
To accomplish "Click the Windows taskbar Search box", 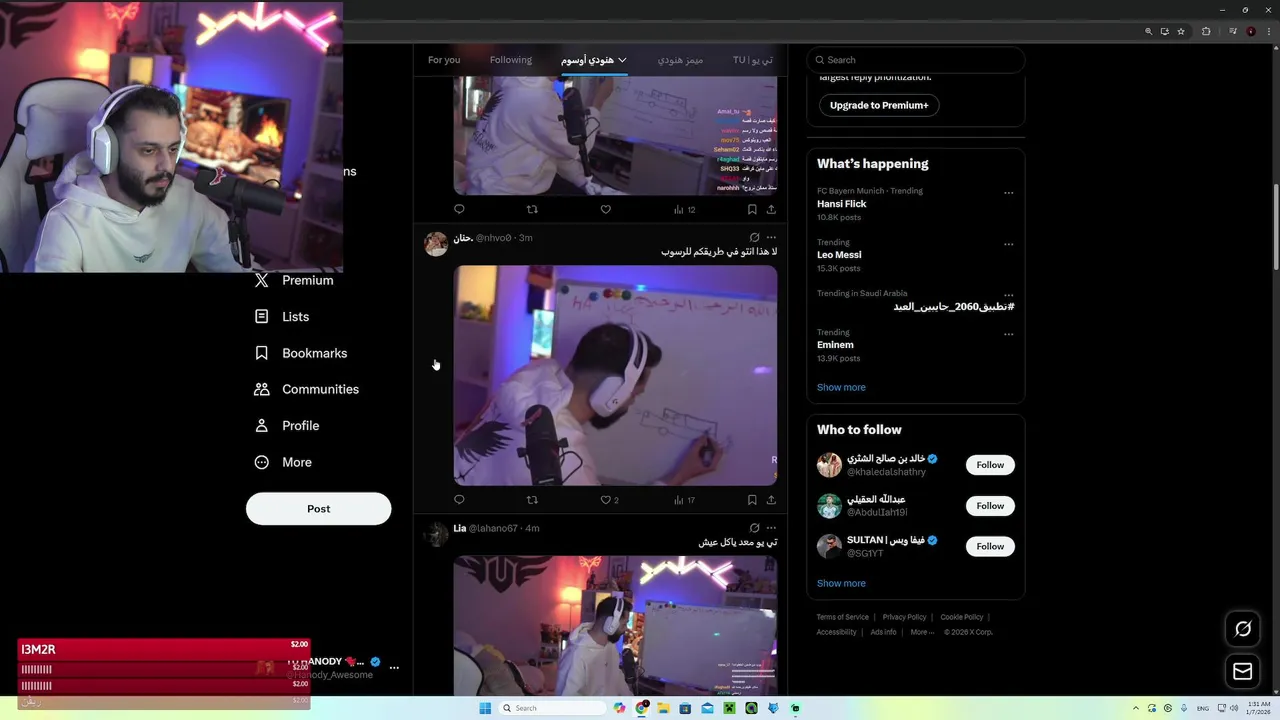I will click(x=553, y=708).
